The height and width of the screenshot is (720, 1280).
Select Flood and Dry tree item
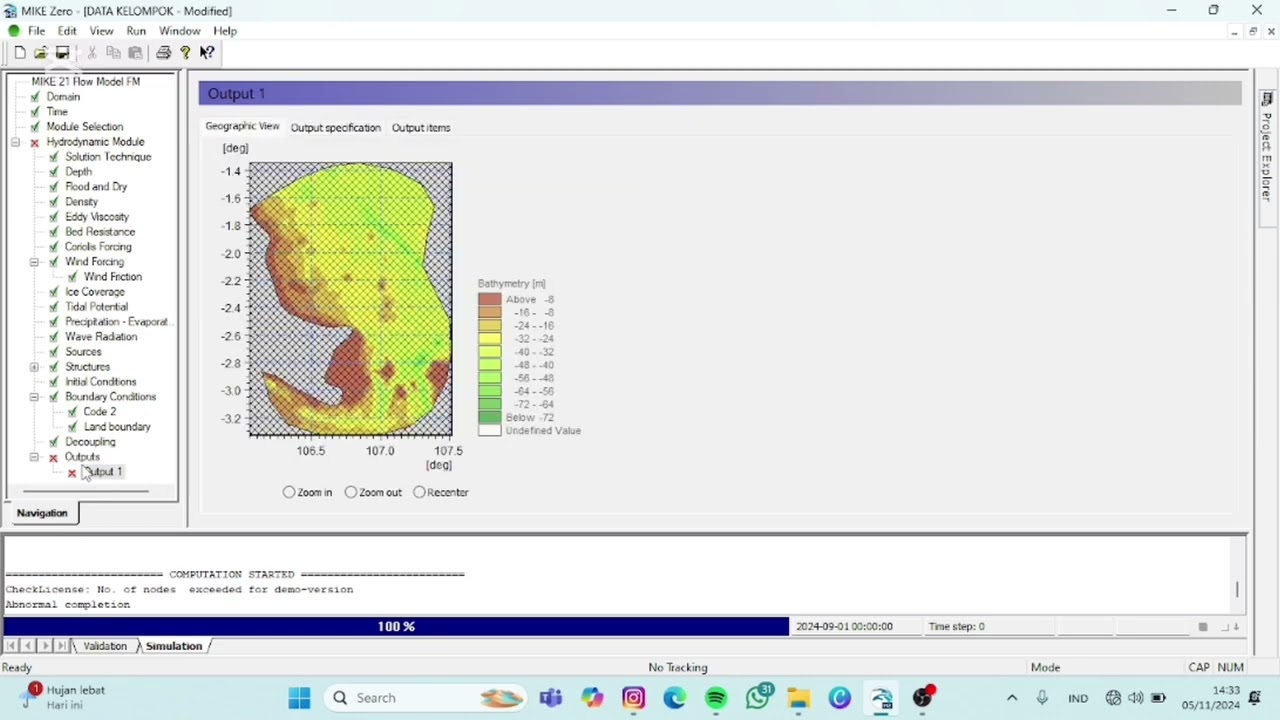(96, 187)
